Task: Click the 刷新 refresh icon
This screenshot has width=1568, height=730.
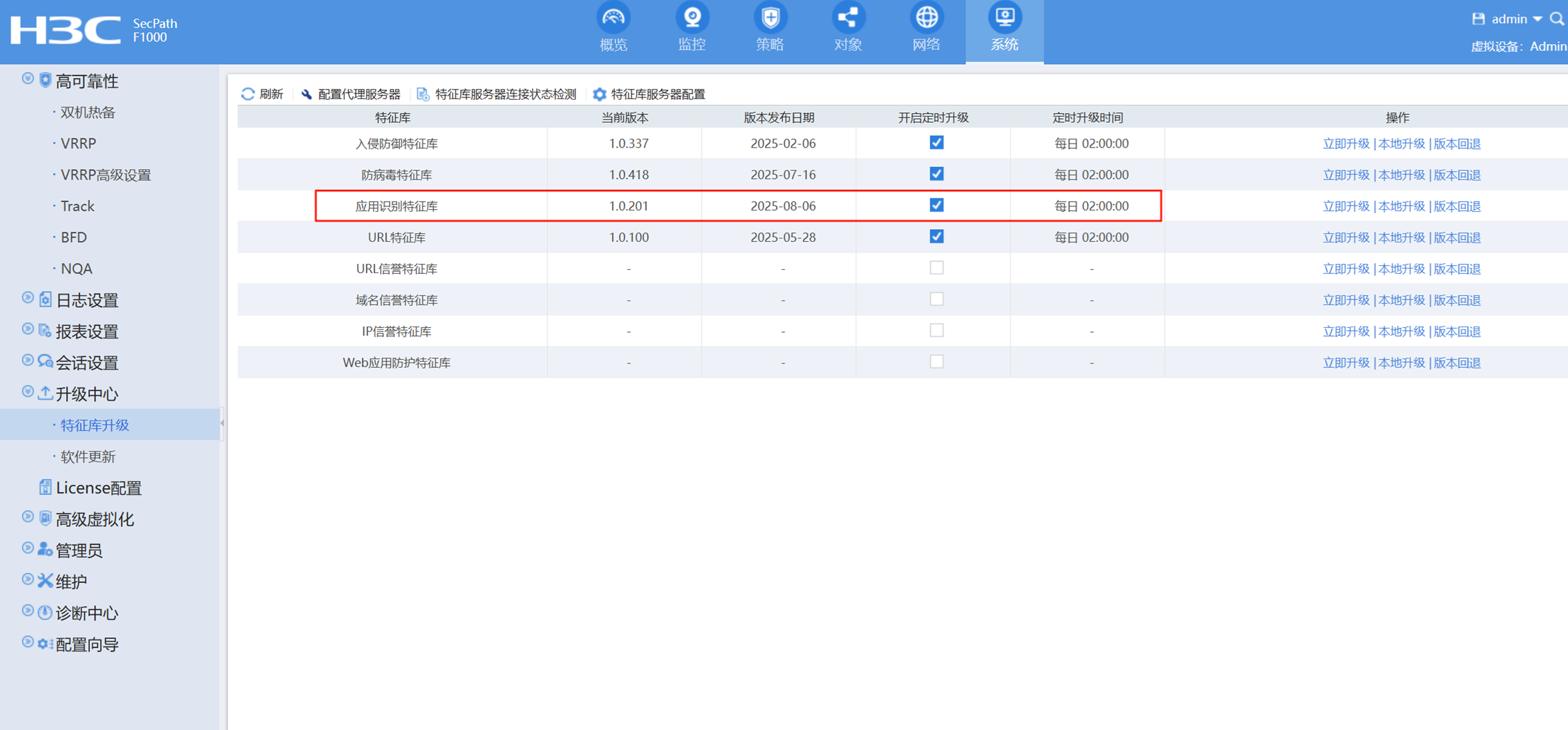Action: [x=248, y=94]
